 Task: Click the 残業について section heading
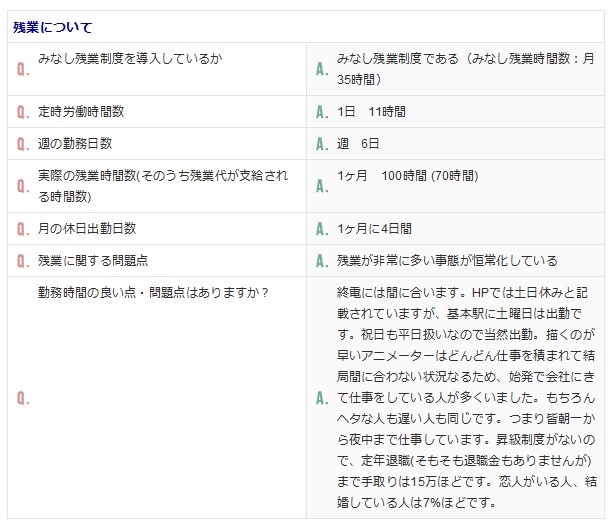click(53, 27)
